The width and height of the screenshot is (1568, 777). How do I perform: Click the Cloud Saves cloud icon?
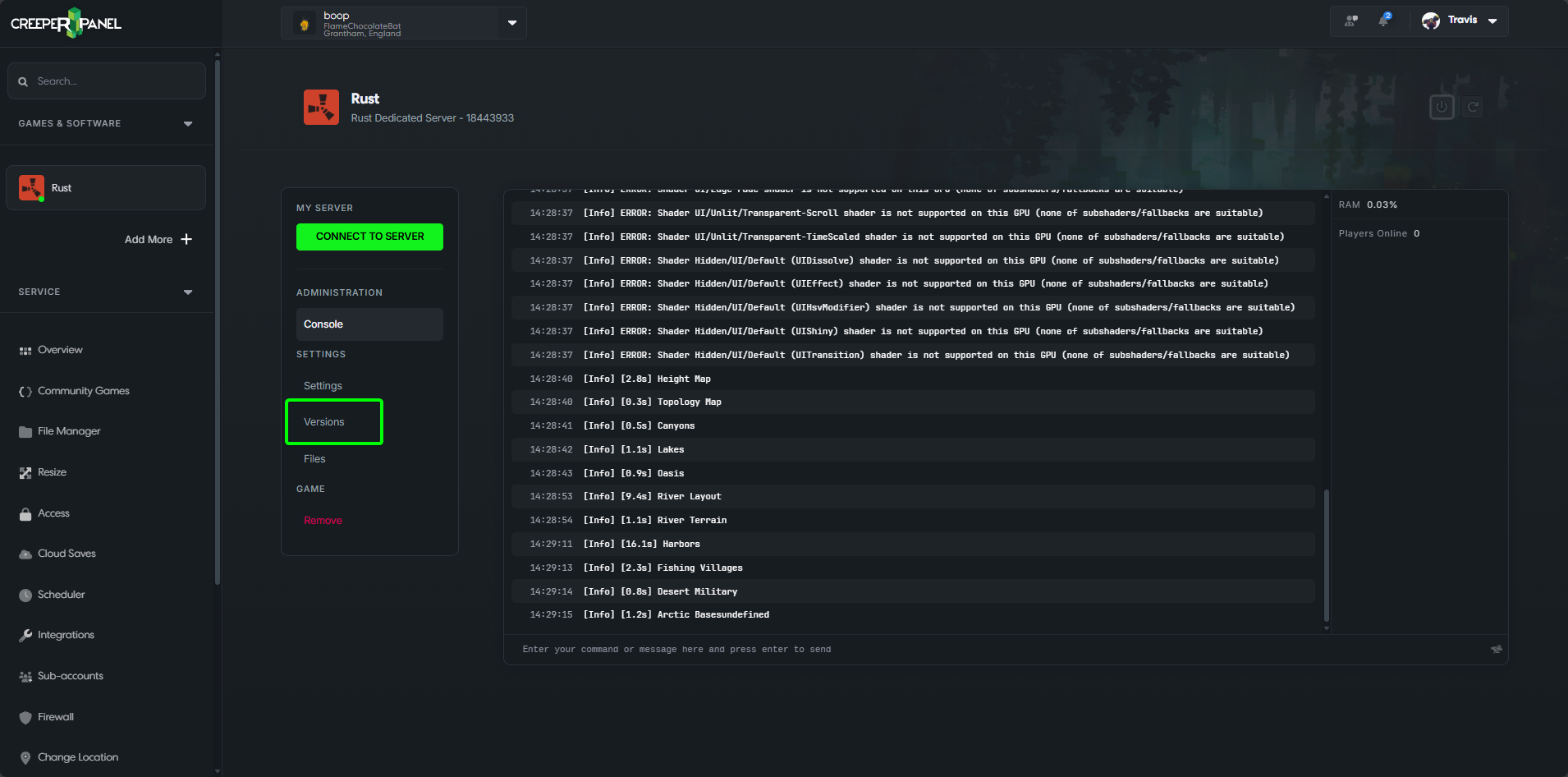click(x=25, y=554)
